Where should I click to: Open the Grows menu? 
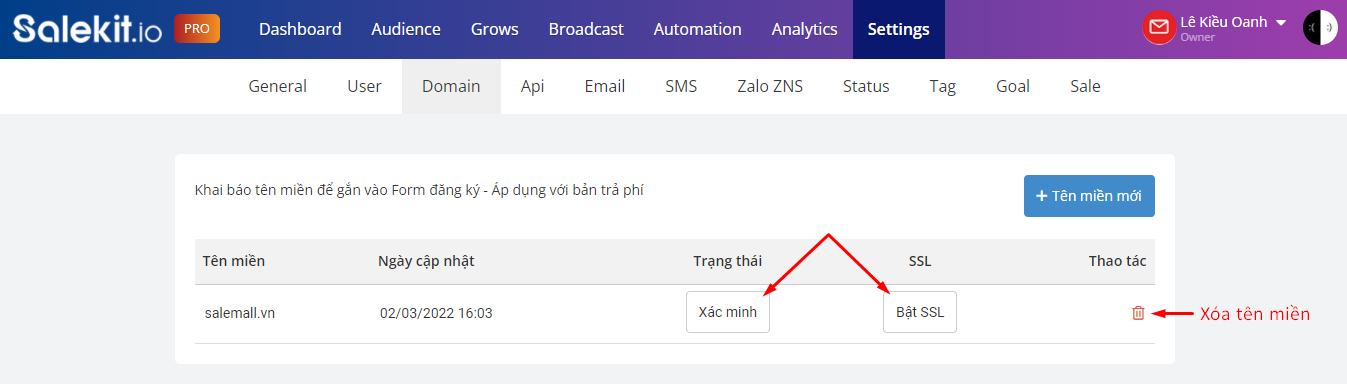coord(495,29)
